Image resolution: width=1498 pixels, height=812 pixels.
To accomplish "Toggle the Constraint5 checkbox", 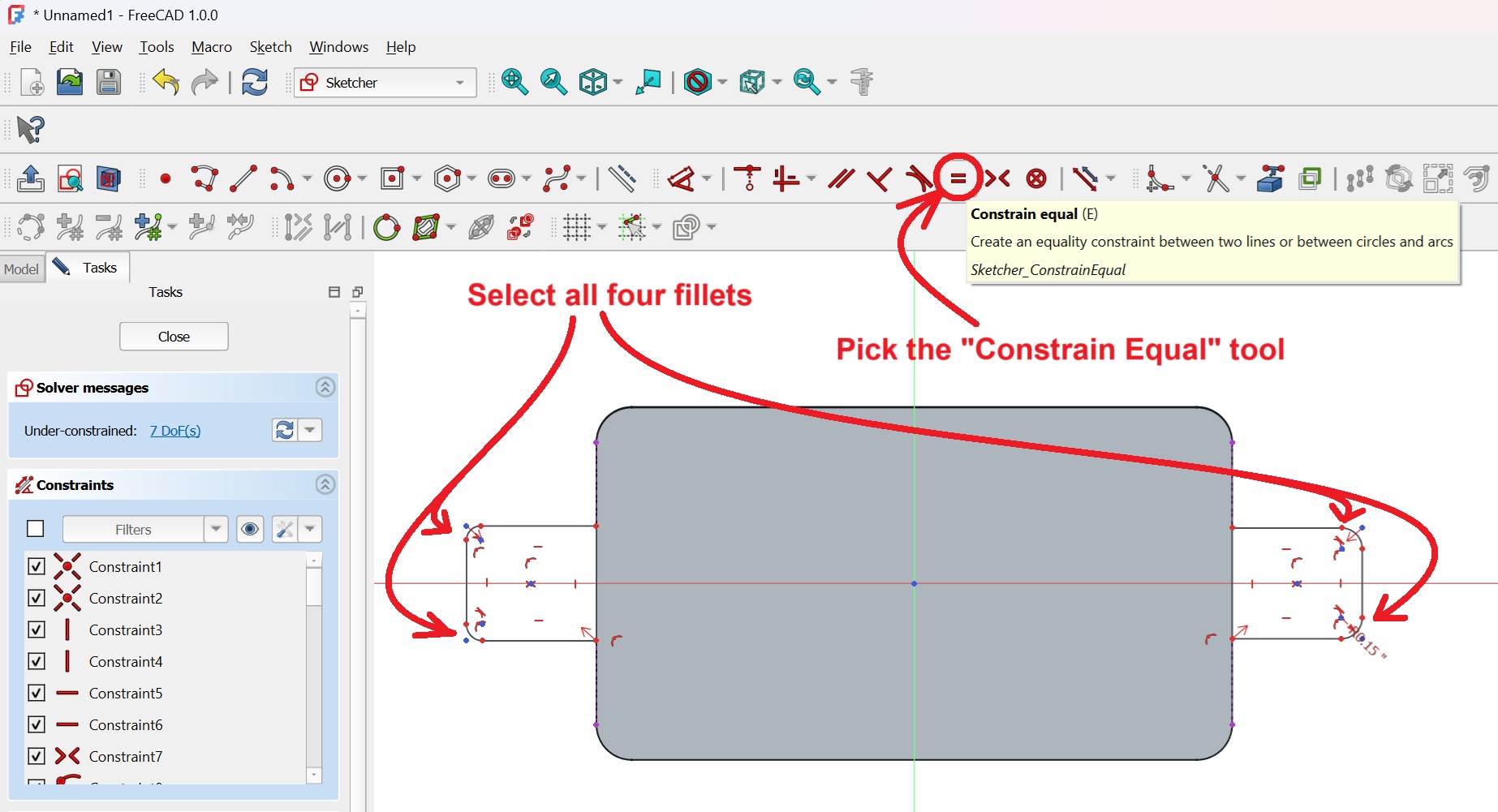I will 37,693.
